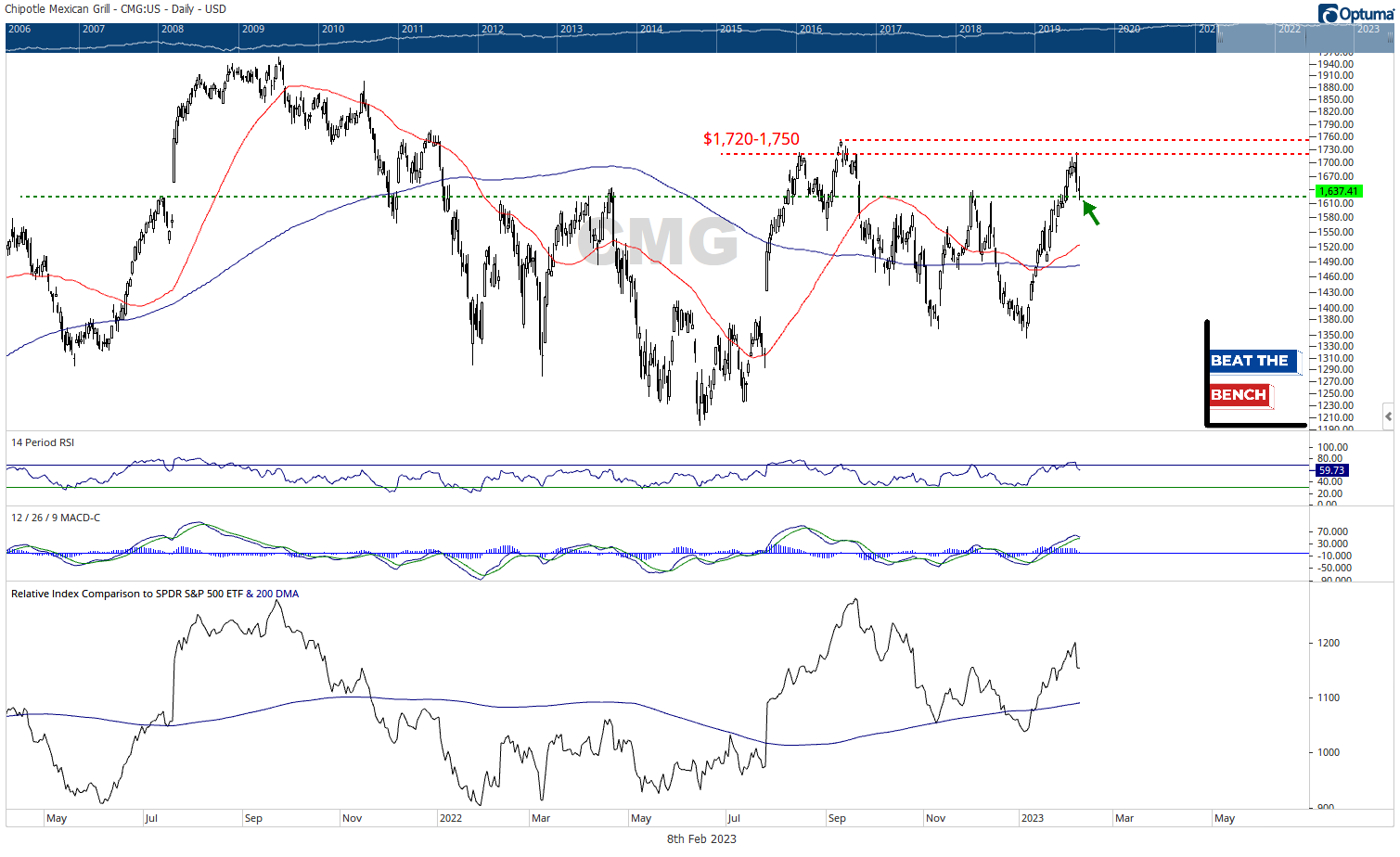Jump to 2016 in the timeline navigator

(811, 30)
